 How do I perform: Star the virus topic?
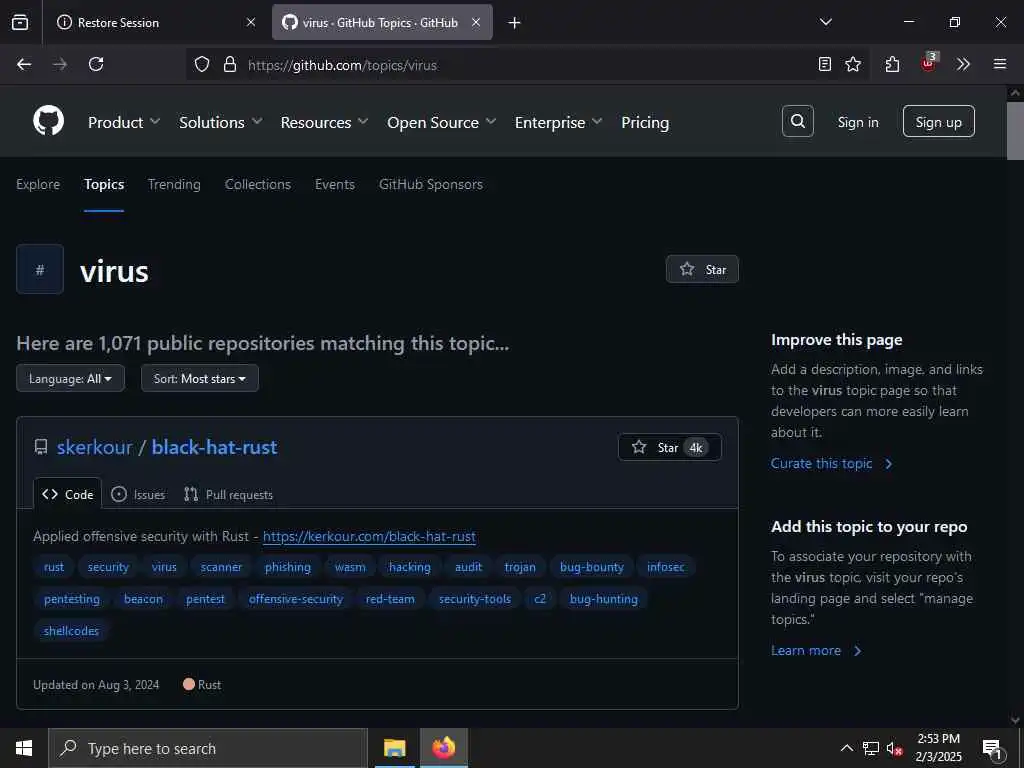(702, 269)
